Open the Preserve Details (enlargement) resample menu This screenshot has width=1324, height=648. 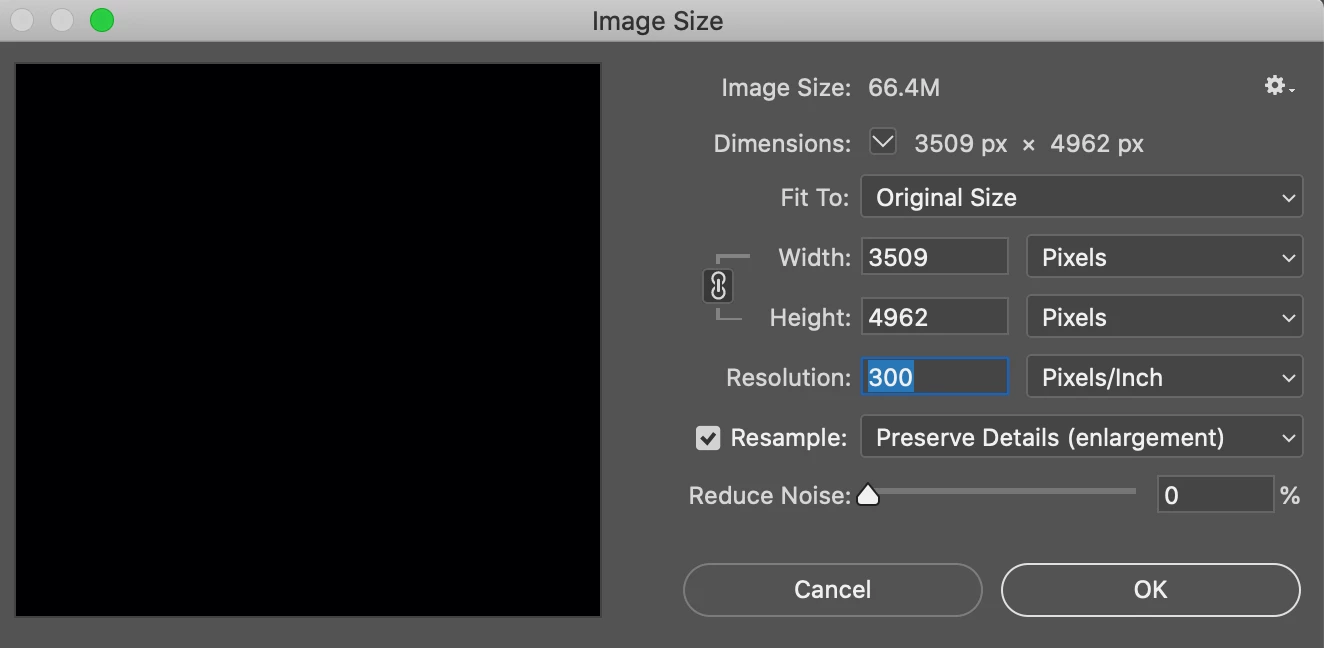point(1082,437)
